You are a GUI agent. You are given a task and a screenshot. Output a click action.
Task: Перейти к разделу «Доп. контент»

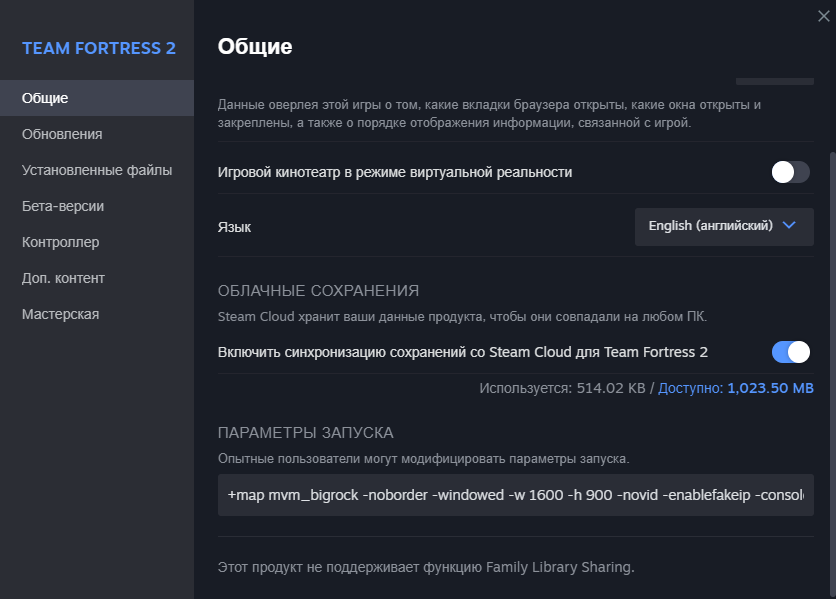(x=63, y=277)
